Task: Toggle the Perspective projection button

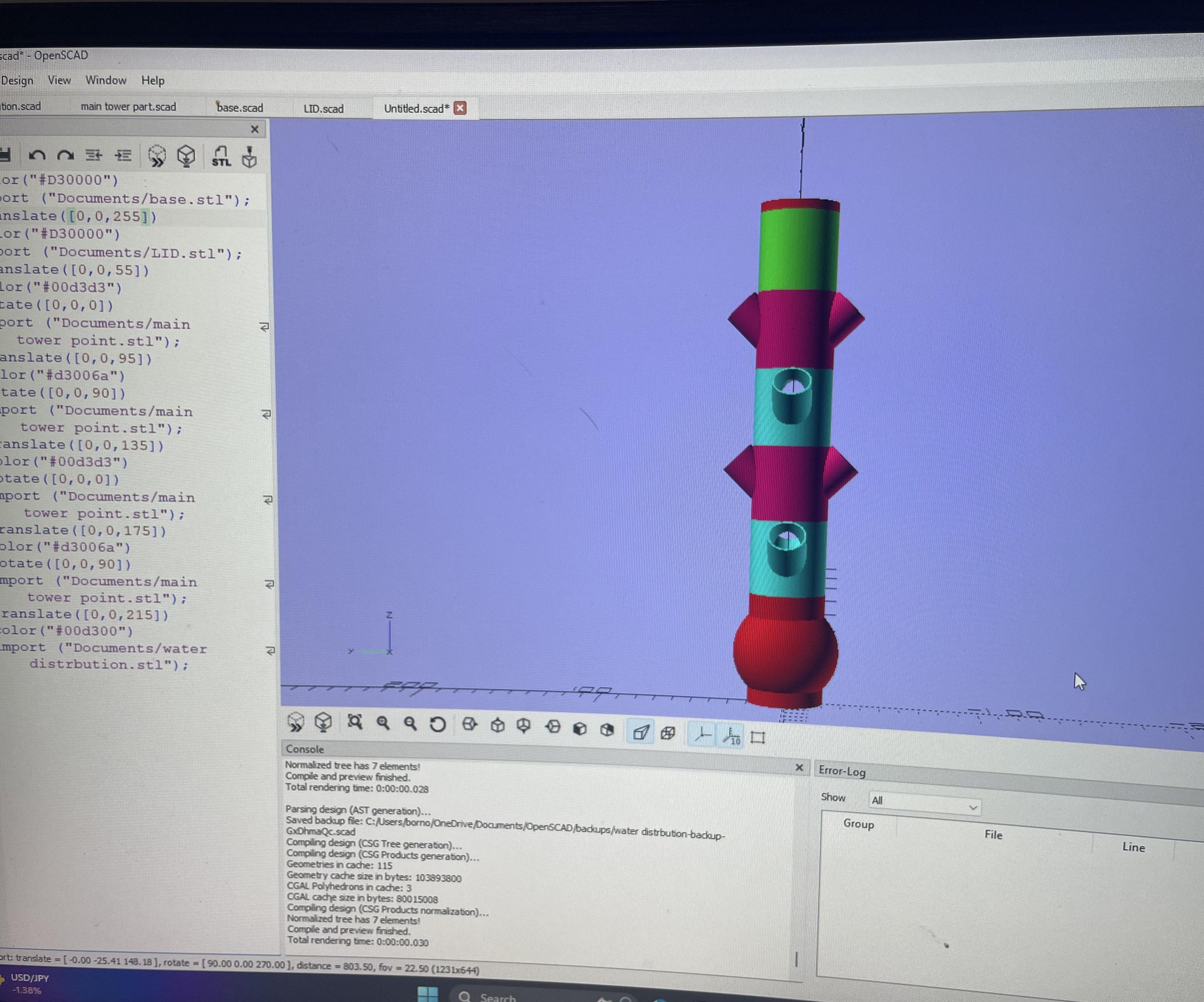Action: (640, 732)
